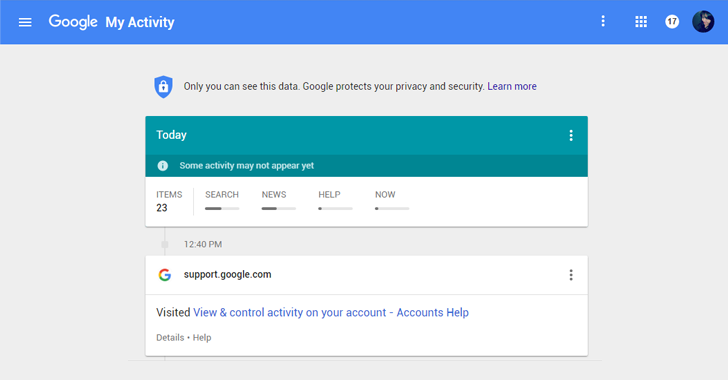Open the Today card three-dot menu
The height and width of the screenshot is (380, 728).
pos(571,135)
